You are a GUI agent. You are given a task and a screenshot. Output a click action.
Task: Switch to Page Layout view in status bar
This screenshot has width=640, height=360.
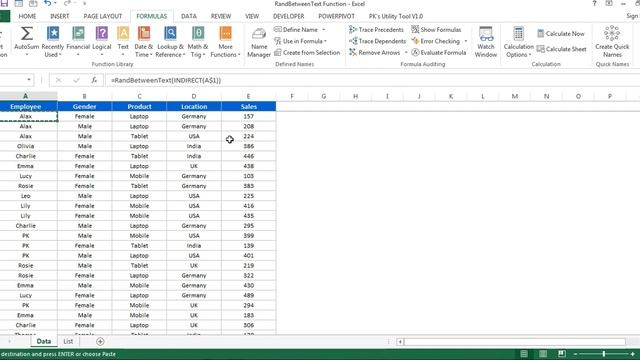pyautogui.click(x=543, y=354)
